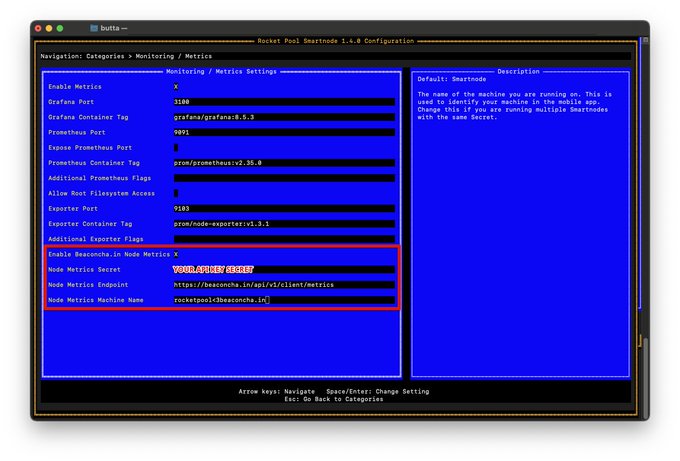Toggle Enable Beaconcha.in Node Metrics checkbox
The image size is (680, 461).
click(x=176, y=254)
